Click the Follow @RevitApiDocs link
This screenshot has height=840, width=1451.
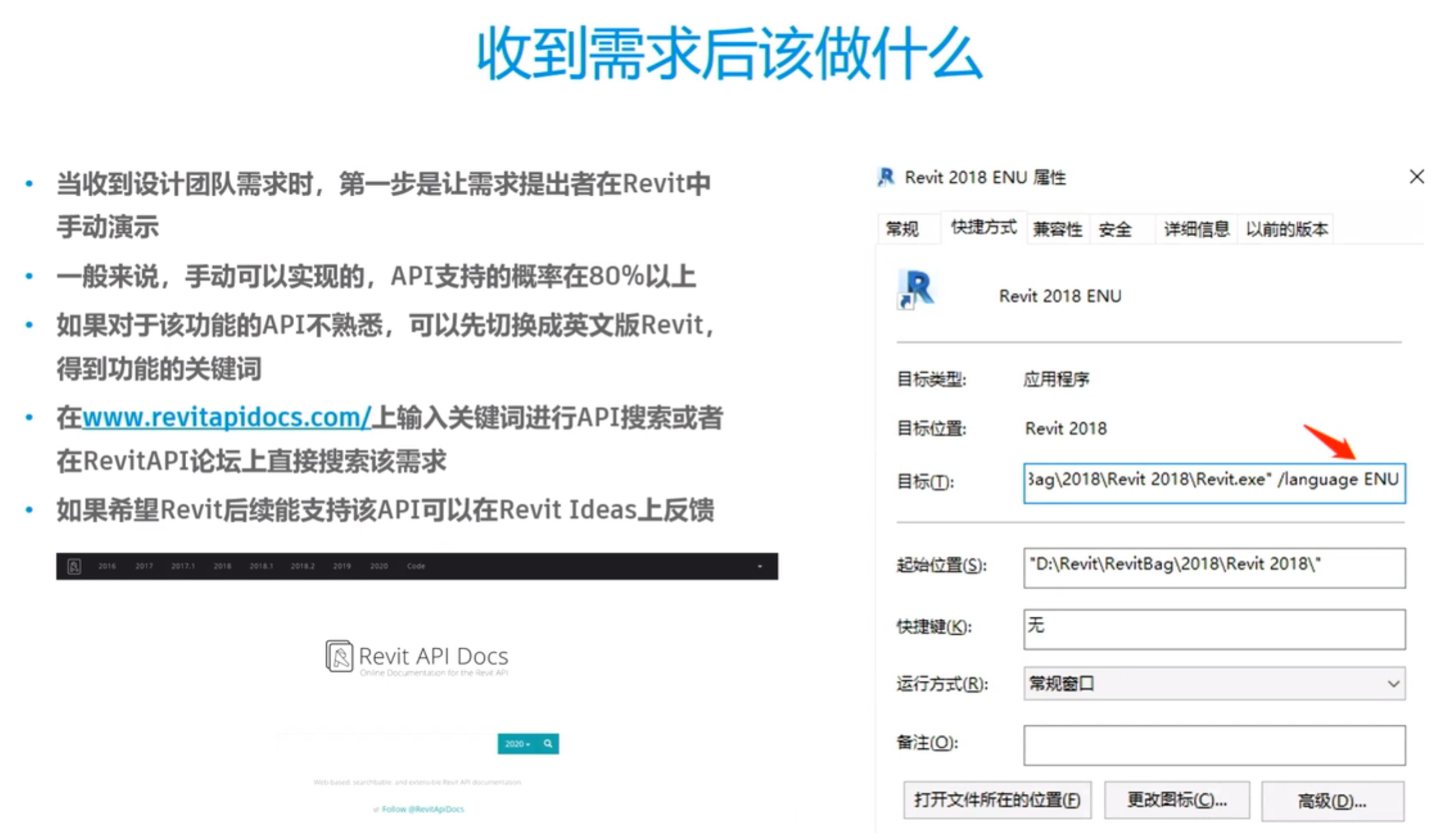pos(422,809)
